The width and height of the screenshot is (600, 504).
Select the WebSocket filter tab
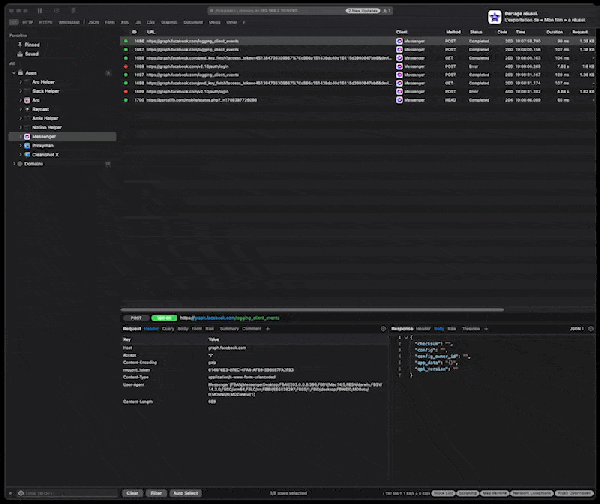69,22
